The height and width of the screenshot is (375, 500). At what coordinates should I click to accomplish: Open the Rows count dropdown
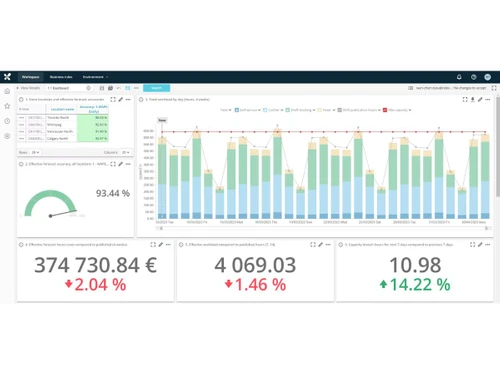35,152
